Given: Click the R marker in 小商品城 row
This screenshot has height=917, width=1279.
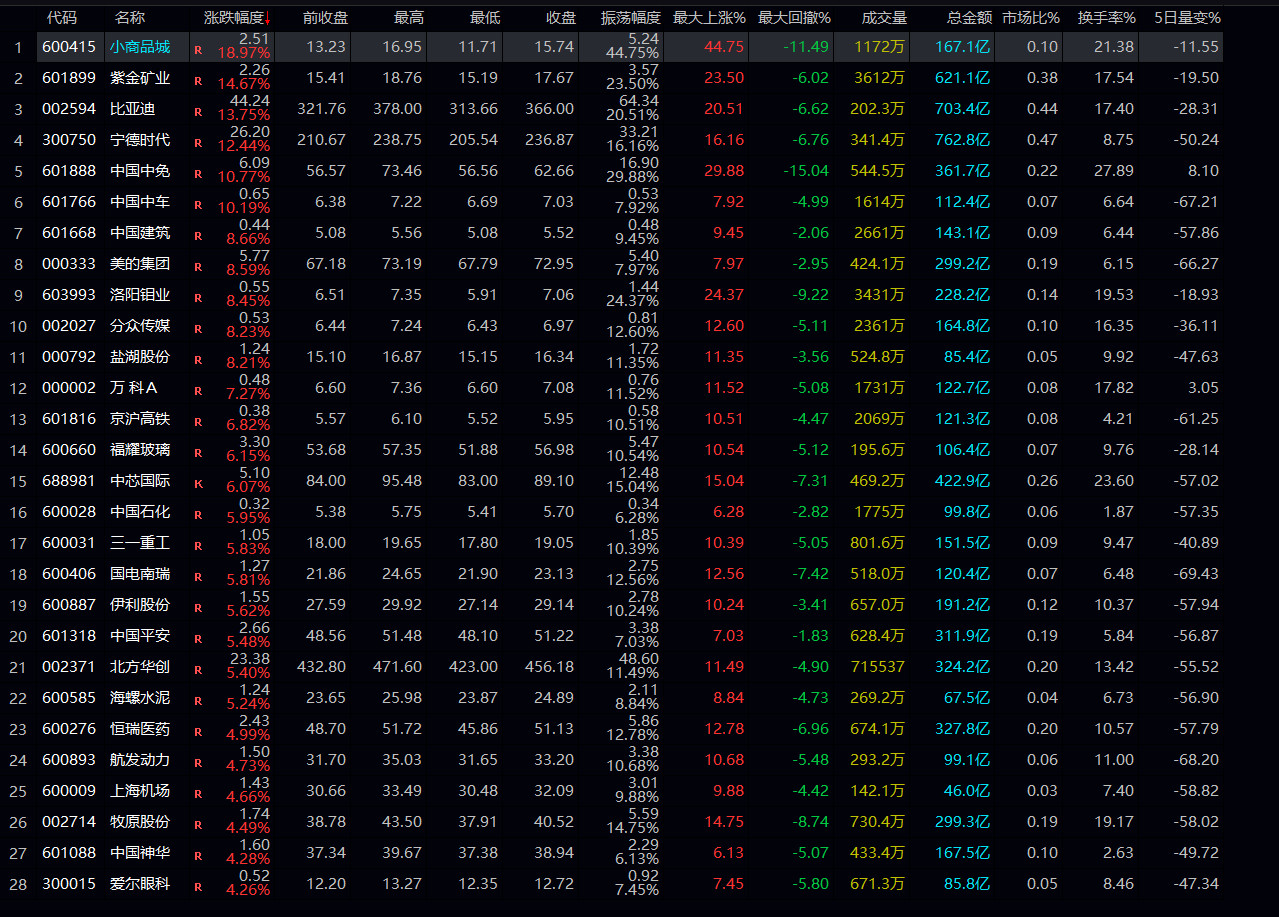Looking at the screenshot, I should pyautogui.click(x=197, y=48).
